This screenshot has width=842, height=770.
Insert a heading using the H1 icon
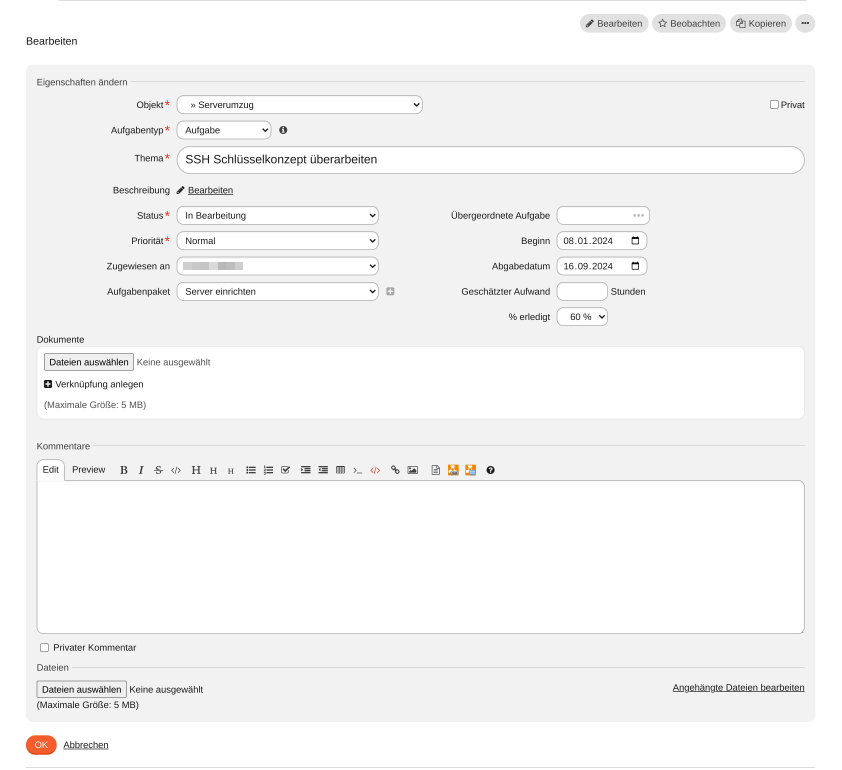(195, 470)
